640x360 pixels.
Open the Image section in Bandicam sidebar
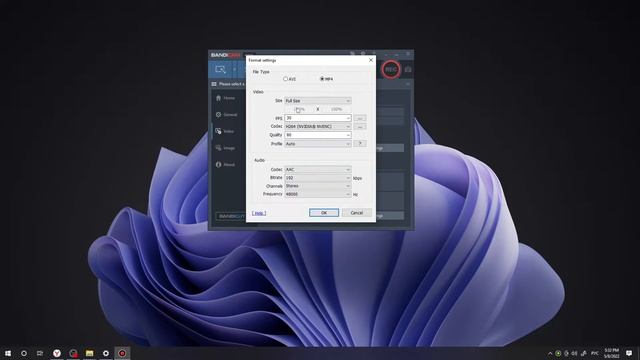coord(225,148)
